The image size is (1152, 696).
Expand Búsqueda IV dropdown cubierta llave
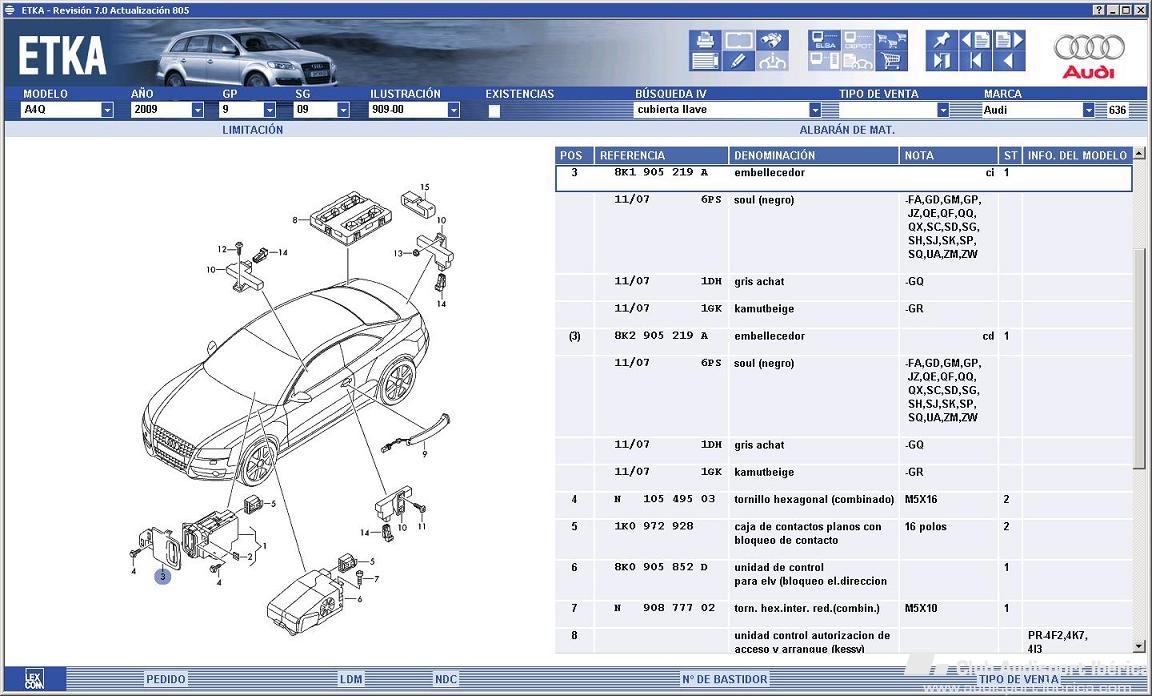tap(815, 110)
